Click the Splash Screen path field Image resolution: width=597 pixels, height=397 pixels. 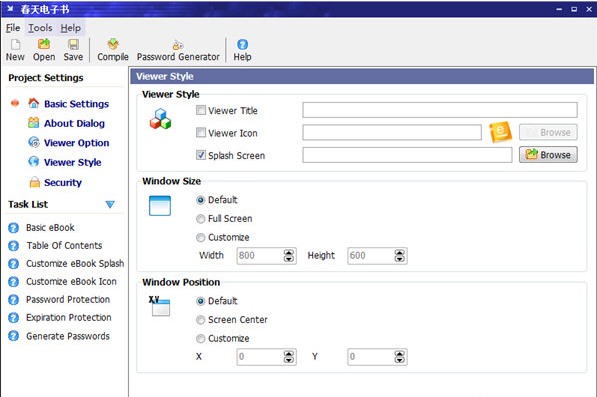(407, 155)
